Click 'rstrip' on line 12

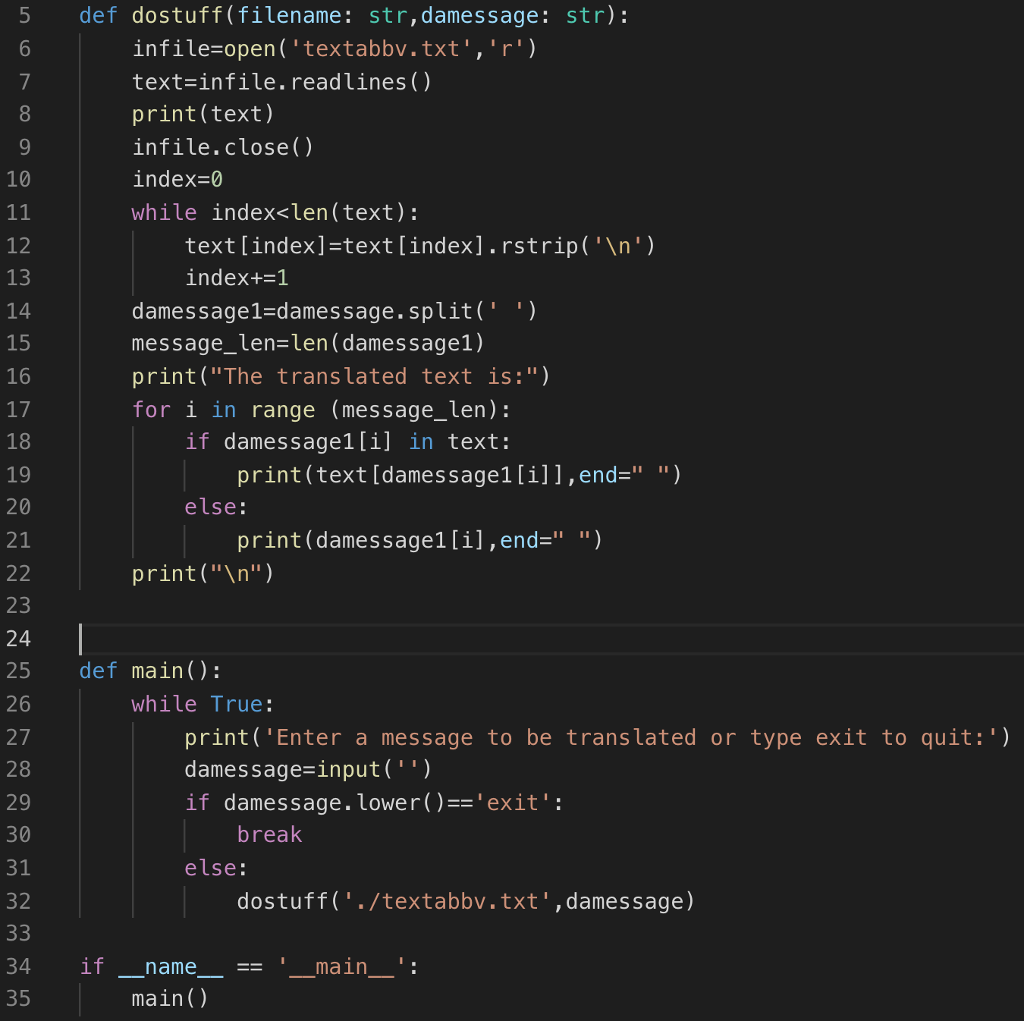pyautogui.click(x=539, y=246)
